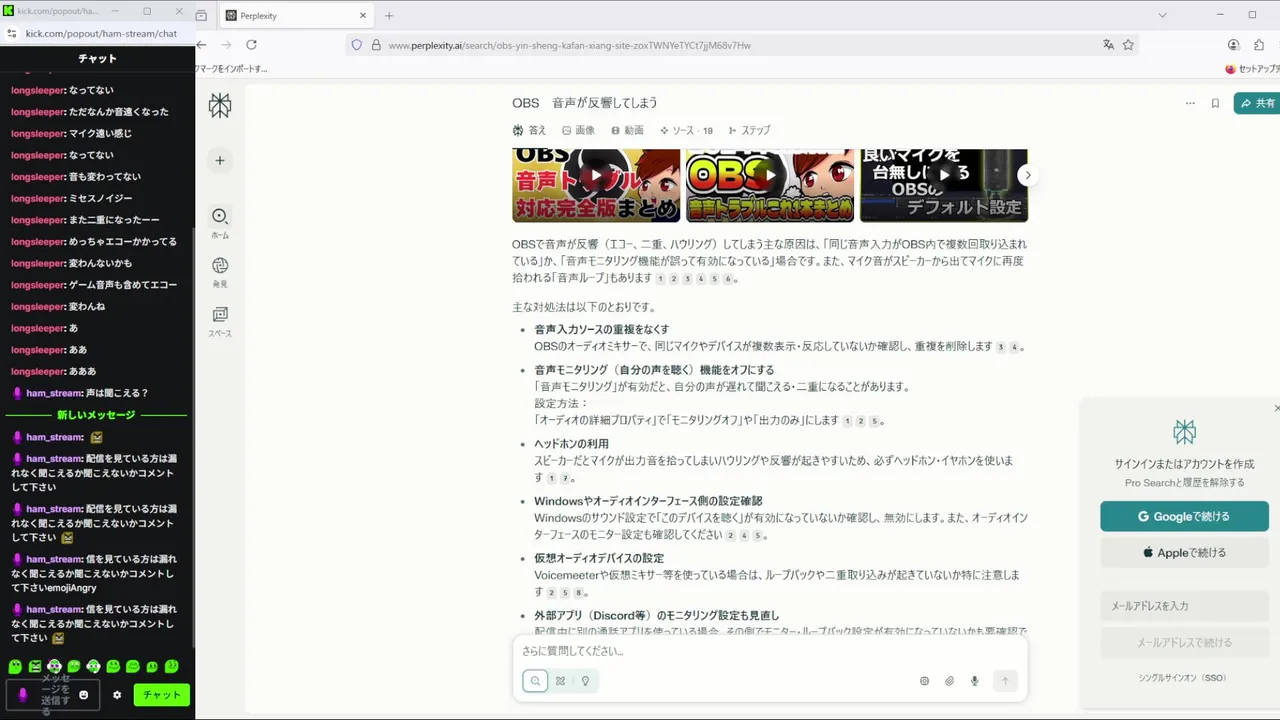
Task: Switch to the ステップ tab
Action: pyautogui.click(x=749, y=130)
